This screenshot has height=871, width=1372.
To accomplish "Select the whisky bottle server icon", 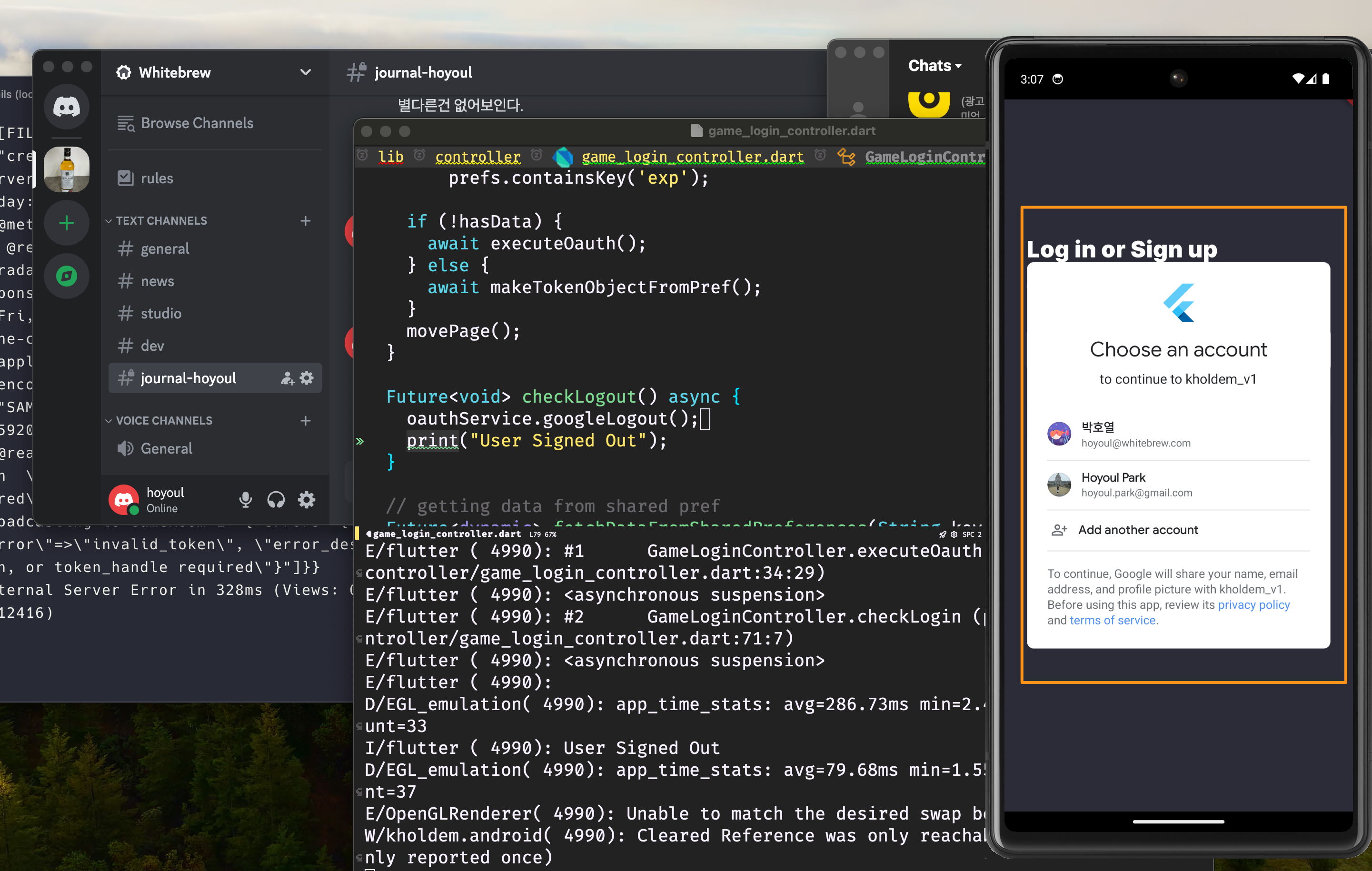I will pyautogui.click(x=67, y=169).
